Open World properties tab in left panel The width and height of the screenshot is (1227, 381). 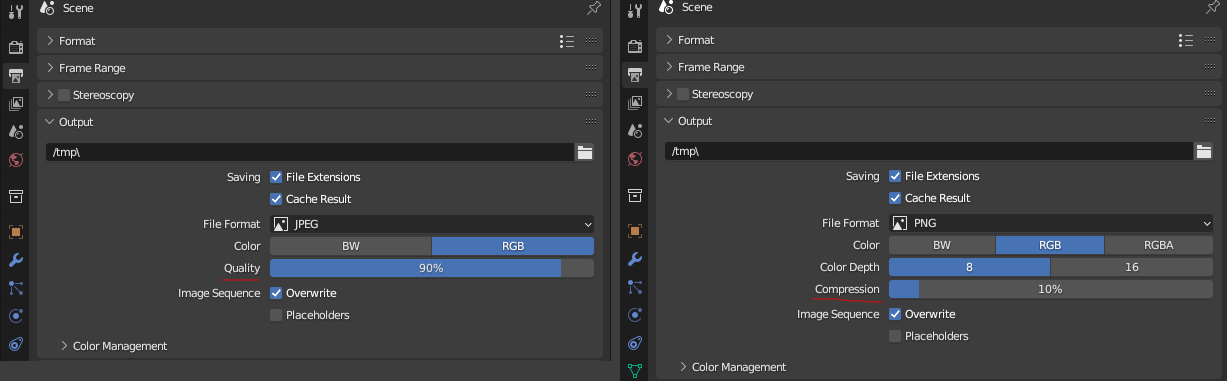[x=15, y=160]
